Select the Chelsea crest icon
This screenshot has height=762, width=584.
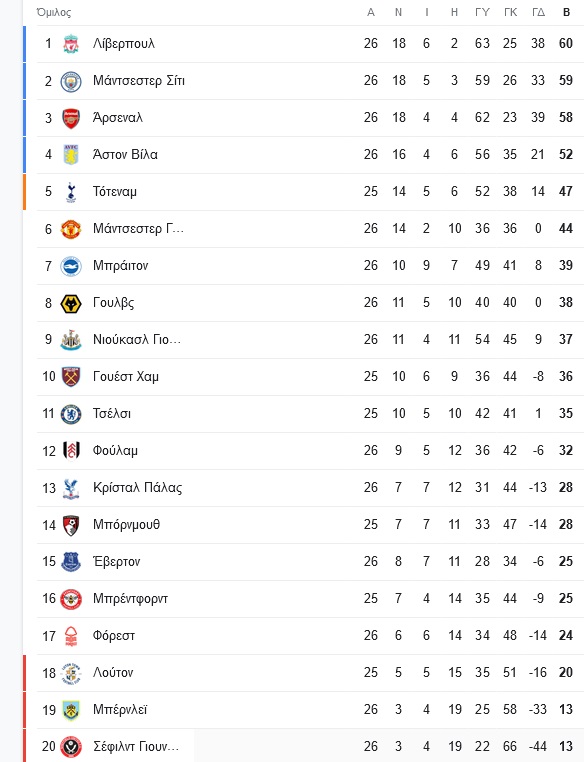coord(71,414)
